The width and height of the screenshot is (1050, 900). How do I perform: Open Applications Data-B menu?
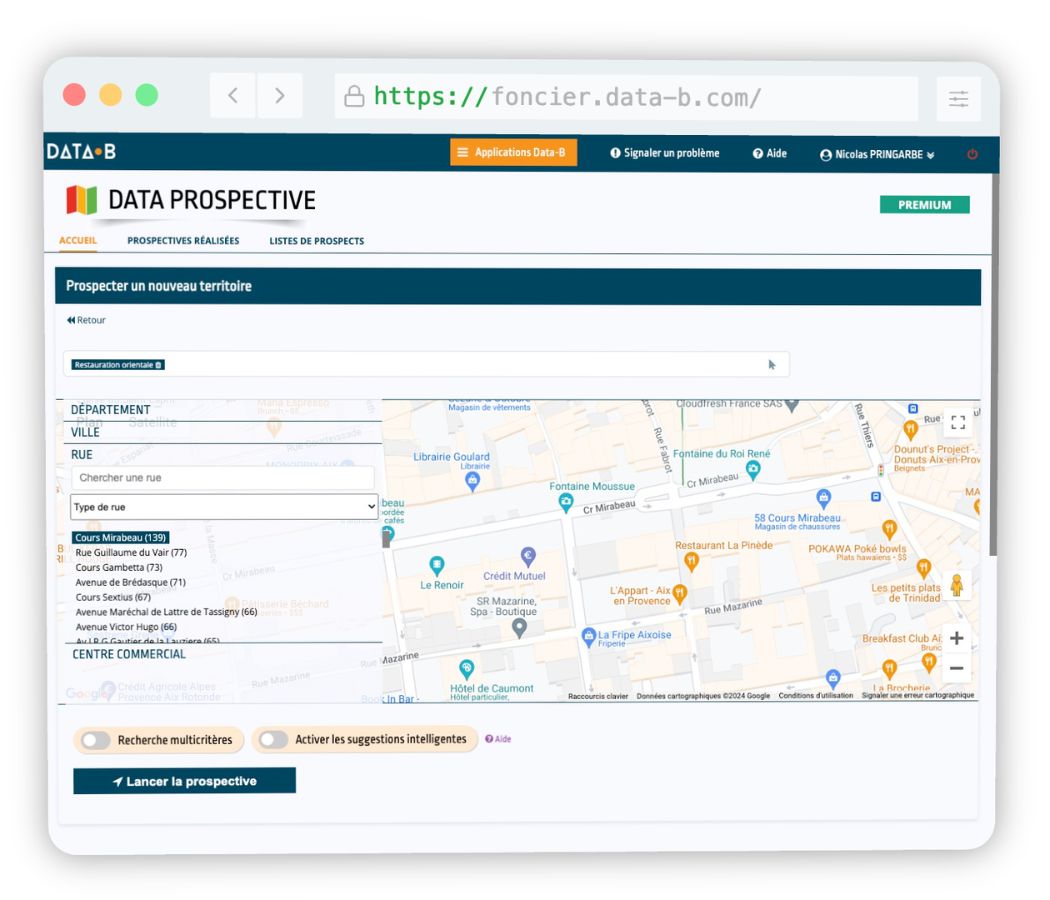(x=514, y=152)
